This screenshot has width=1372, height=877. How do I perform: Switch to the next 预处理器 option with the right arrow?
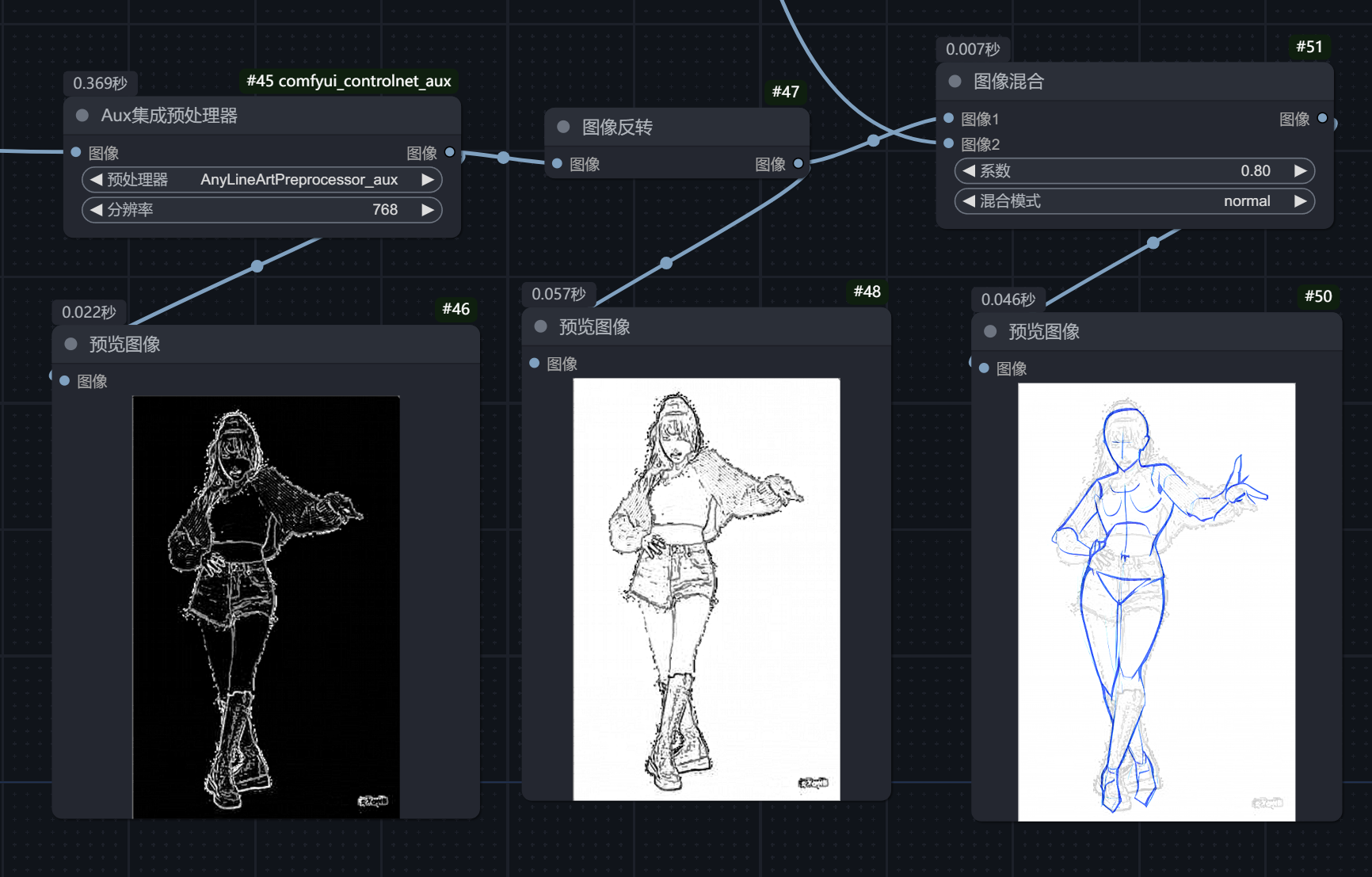pyautogui.click(x=428, y=180)
